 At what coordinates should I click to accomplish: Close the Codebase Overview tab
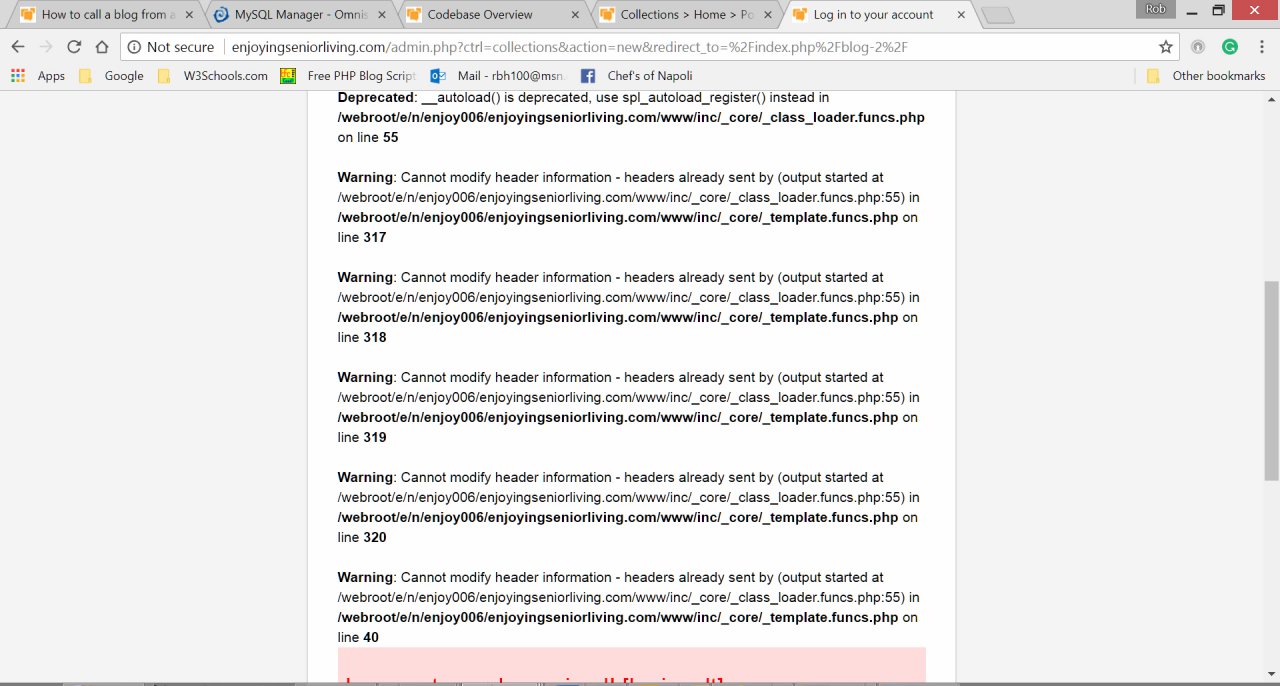tap(575, 15)
